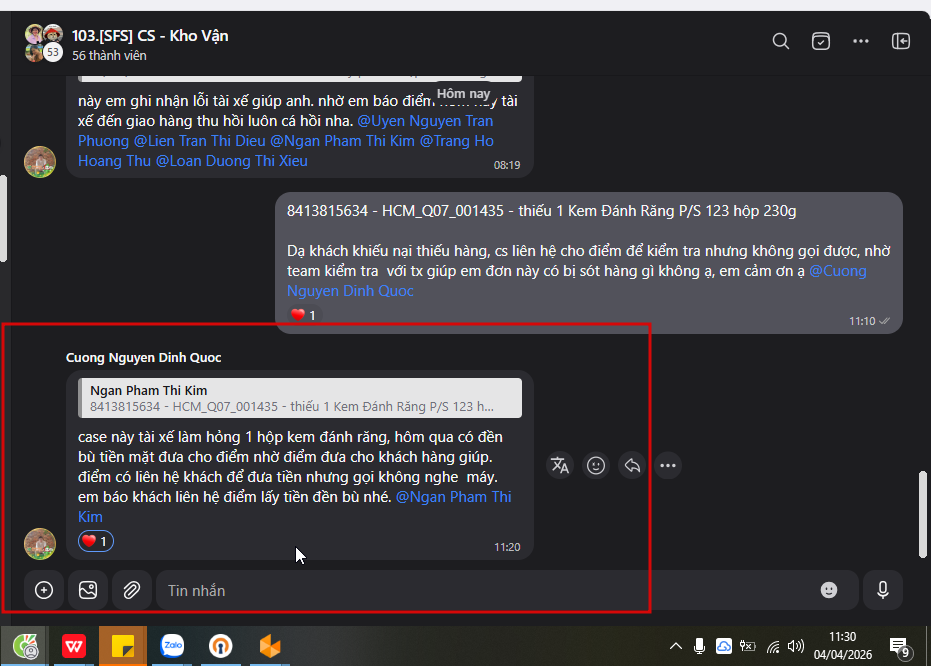Viewport: 931px width, 666px height.
Task: Open the volume speaker tray icon
Action: pyautogui.click(x=796, y=646)
